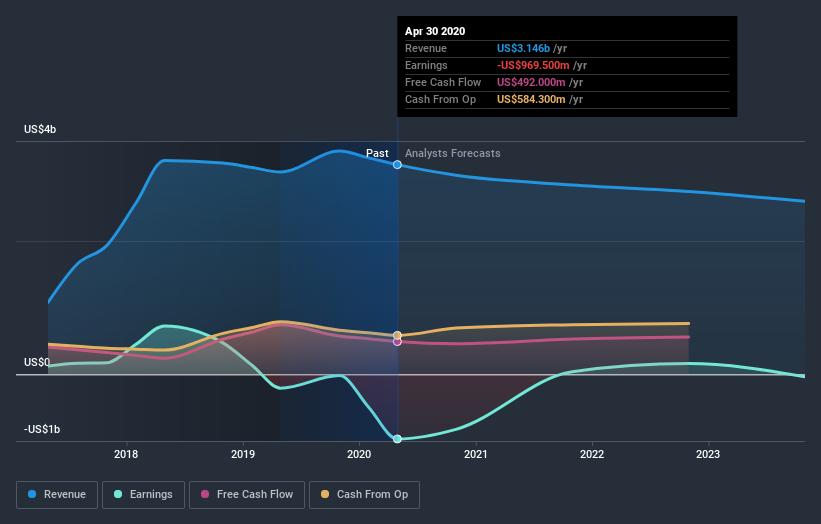The width and height of the screenshot is (821, 524).
Task: Click the 2023 x-axis label
Action: 708,454
